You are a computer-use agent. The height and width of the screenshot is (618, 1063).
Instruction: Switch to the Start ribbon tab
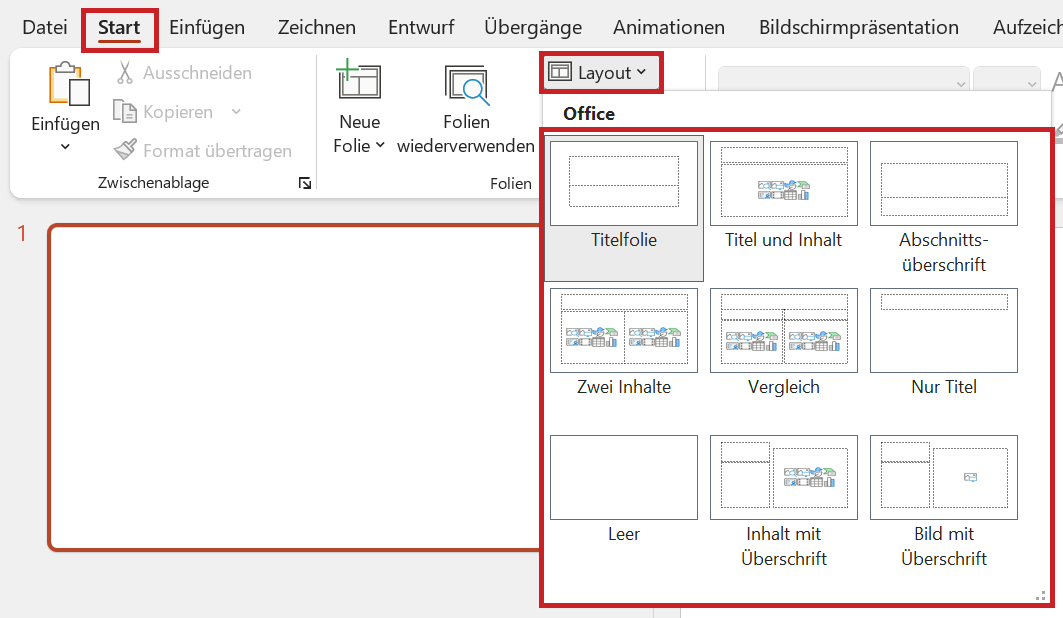point(119,28)
